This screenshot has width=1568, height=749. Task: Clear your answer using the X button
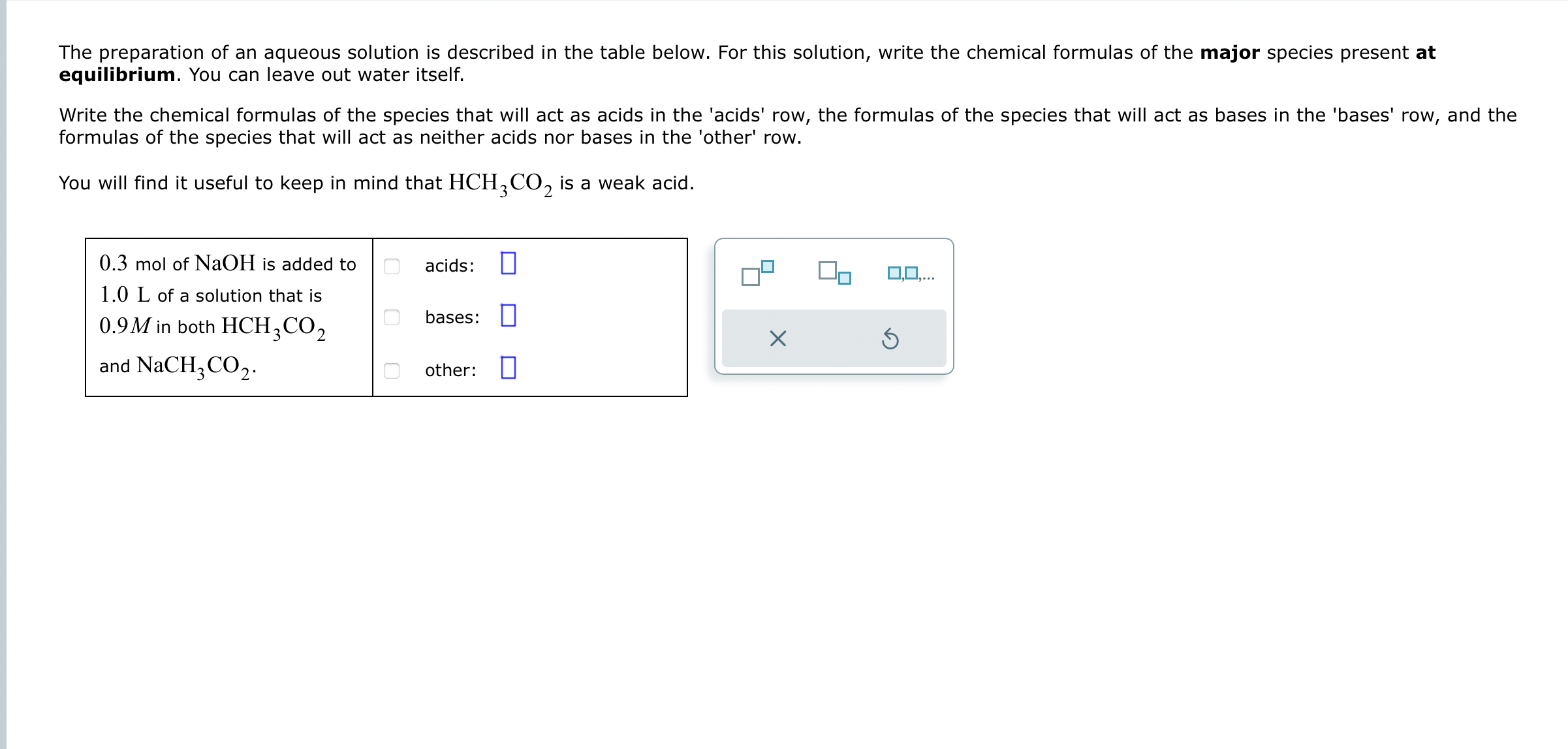pos(778,338)
